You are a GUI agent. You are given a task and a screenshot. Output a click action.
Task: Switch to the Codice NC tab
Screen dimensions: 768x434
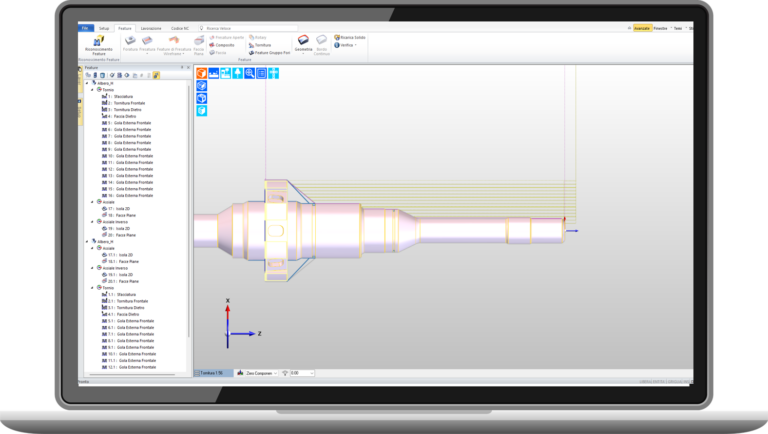tap(180, 28)
